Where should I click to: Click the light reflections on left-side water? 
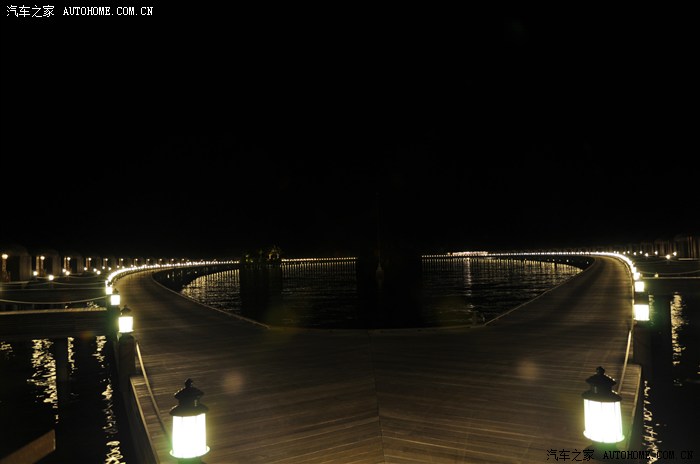point(45,370)
